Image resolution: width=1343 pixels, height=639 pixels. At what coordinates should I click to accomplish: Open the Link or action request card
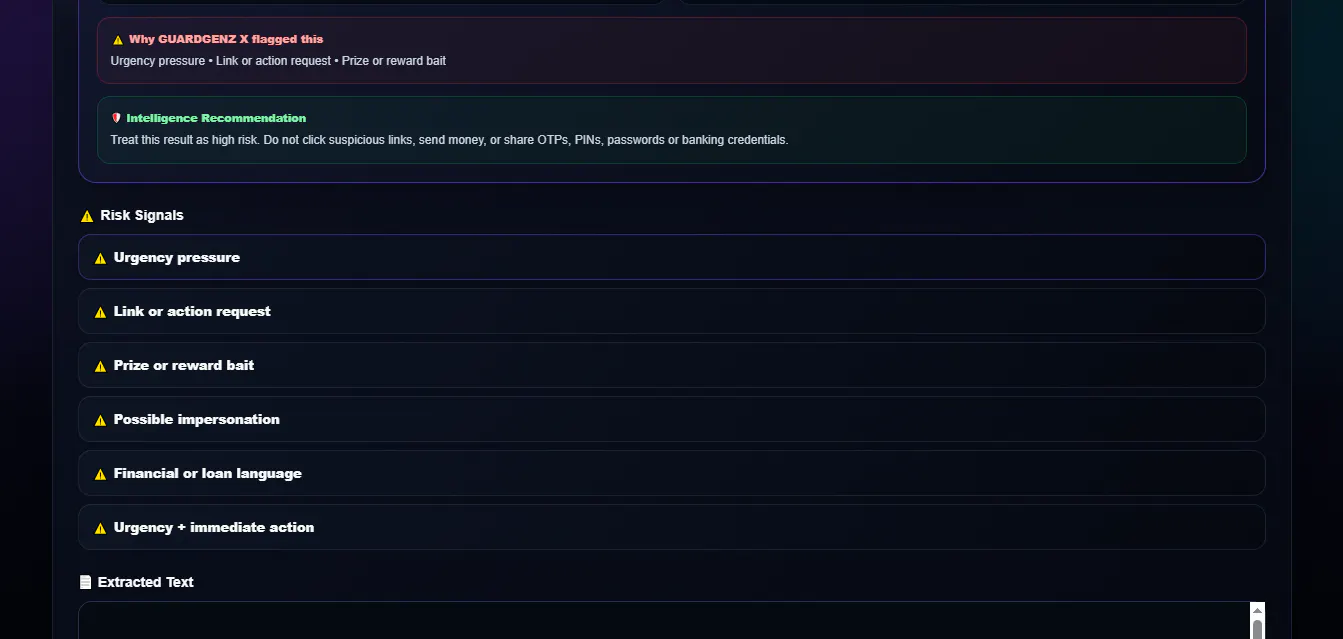(671, 311)
